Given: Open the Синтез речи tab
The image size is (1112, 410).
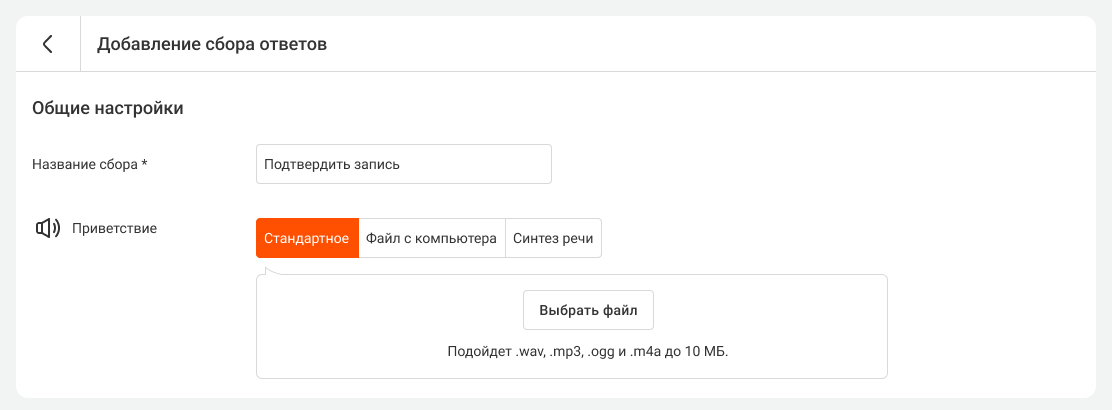Looking at the screenshot, I should [x=554, y=238].
